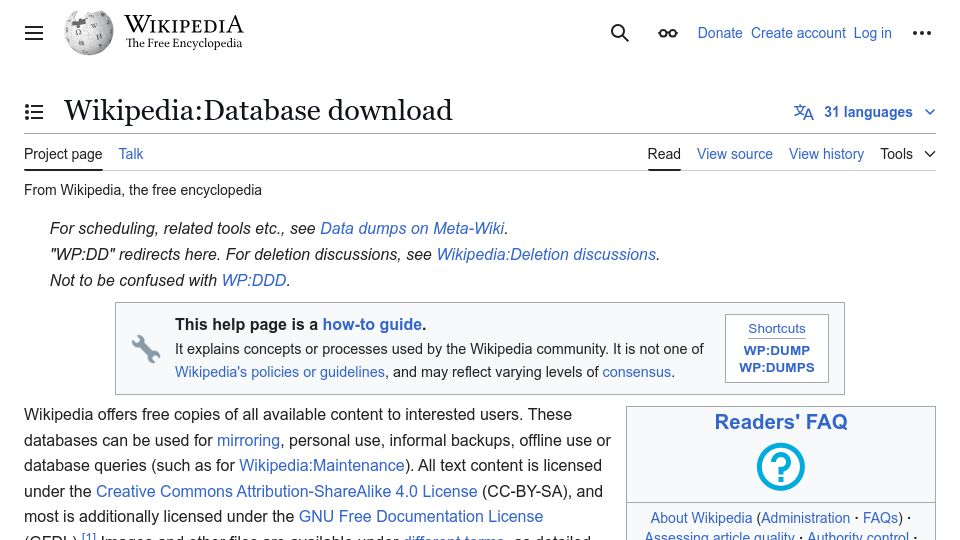This screenshot has width=960, height=540.
Task: Click the Readers' FAQ heading link
Action: 781,422
